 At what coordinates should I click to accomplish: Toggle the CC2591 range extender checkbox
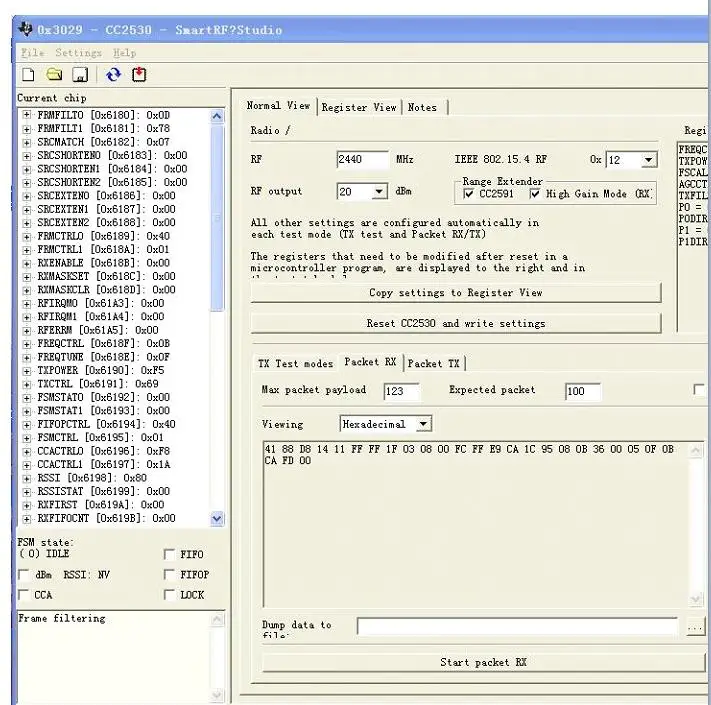(x=468, y=194)
